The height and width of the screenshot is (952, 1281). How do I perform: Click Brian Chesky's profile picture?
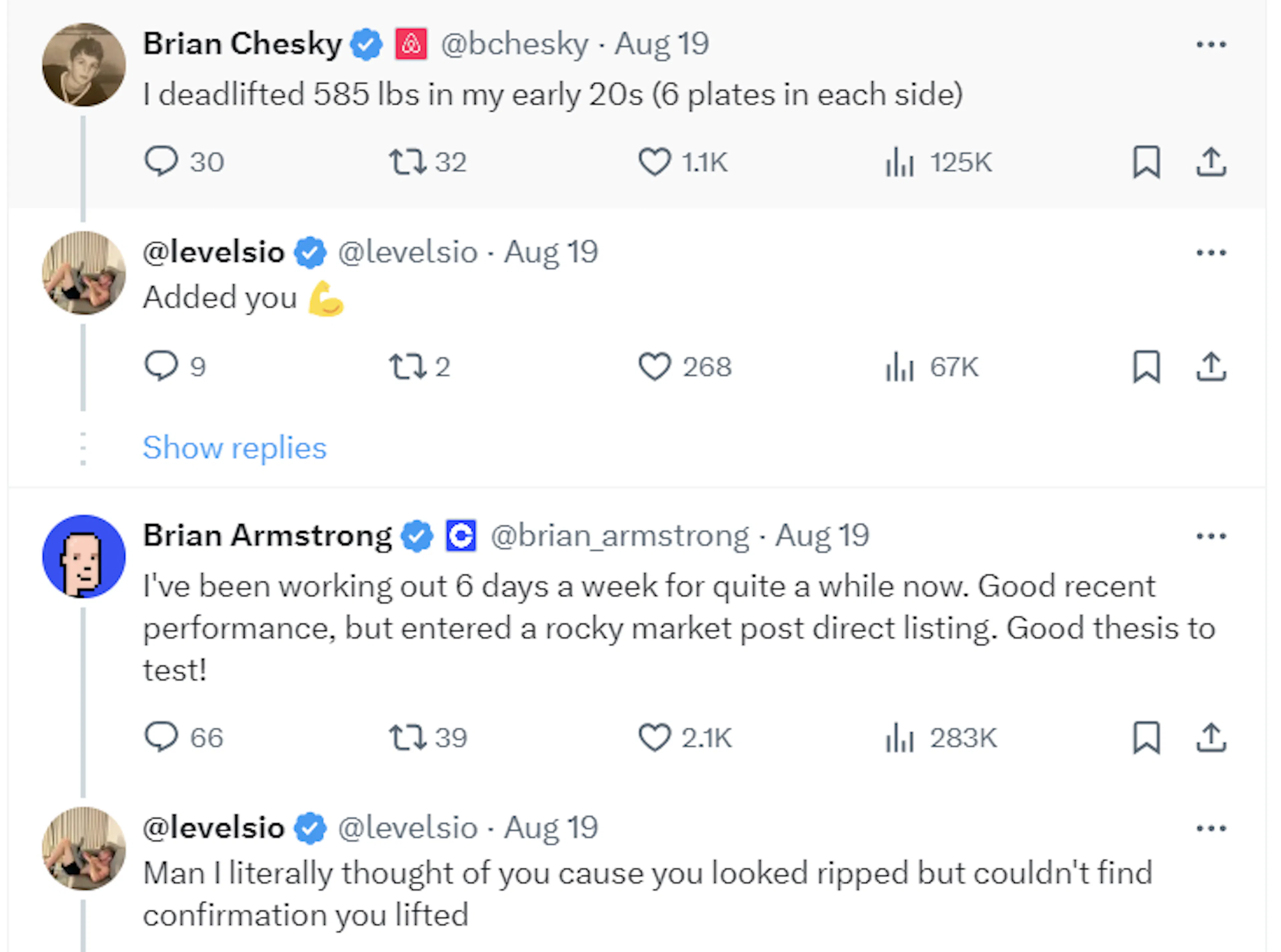click(x=84, y=65)
